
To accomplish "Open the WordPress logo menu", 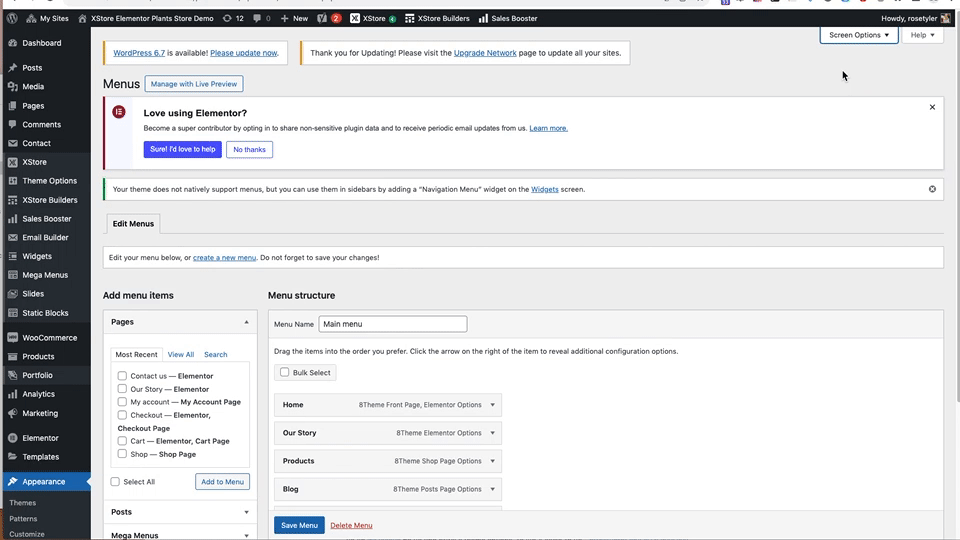I will (12, 18).
